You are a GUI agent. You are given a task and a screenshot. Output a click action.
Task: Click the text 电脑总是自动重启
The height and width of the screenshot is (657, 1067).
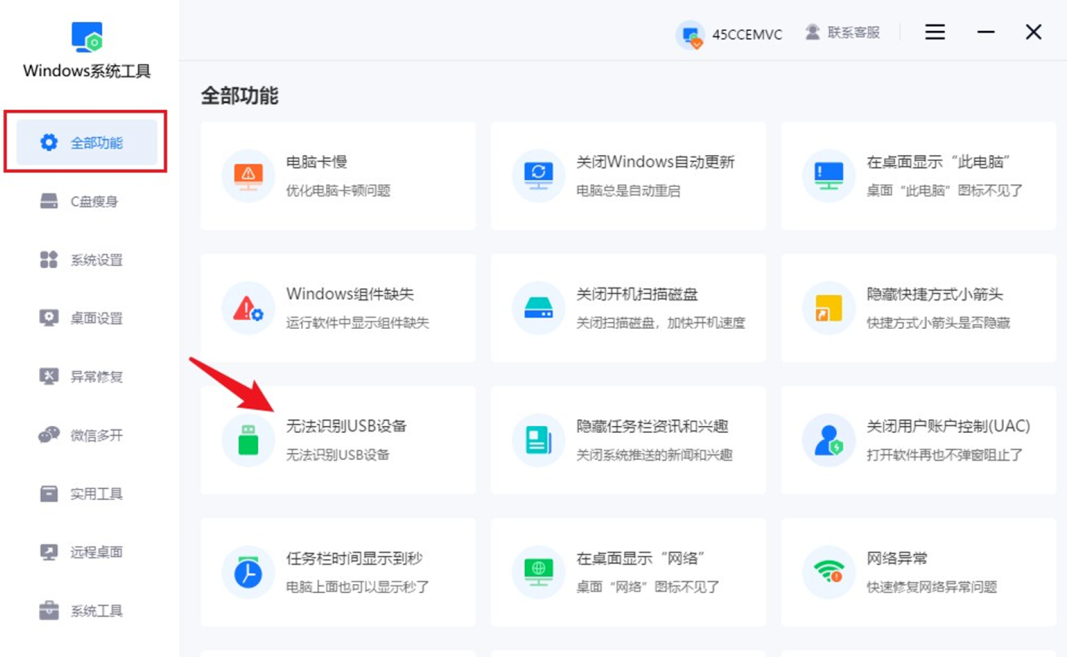[x=628, y=191]
